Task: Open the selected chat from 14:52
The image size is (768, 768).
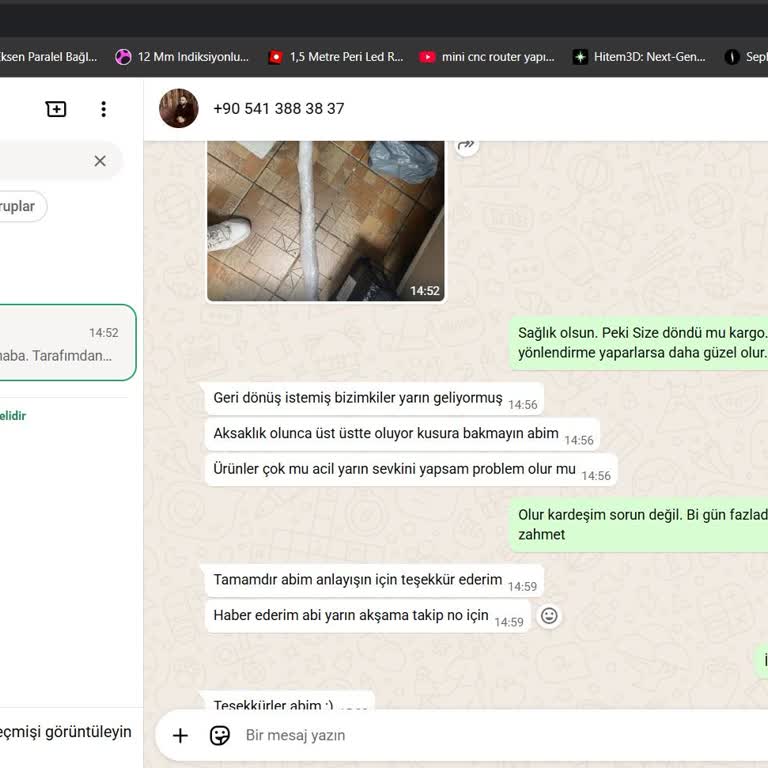Action: pyautogui.click(x=66, y=342)
